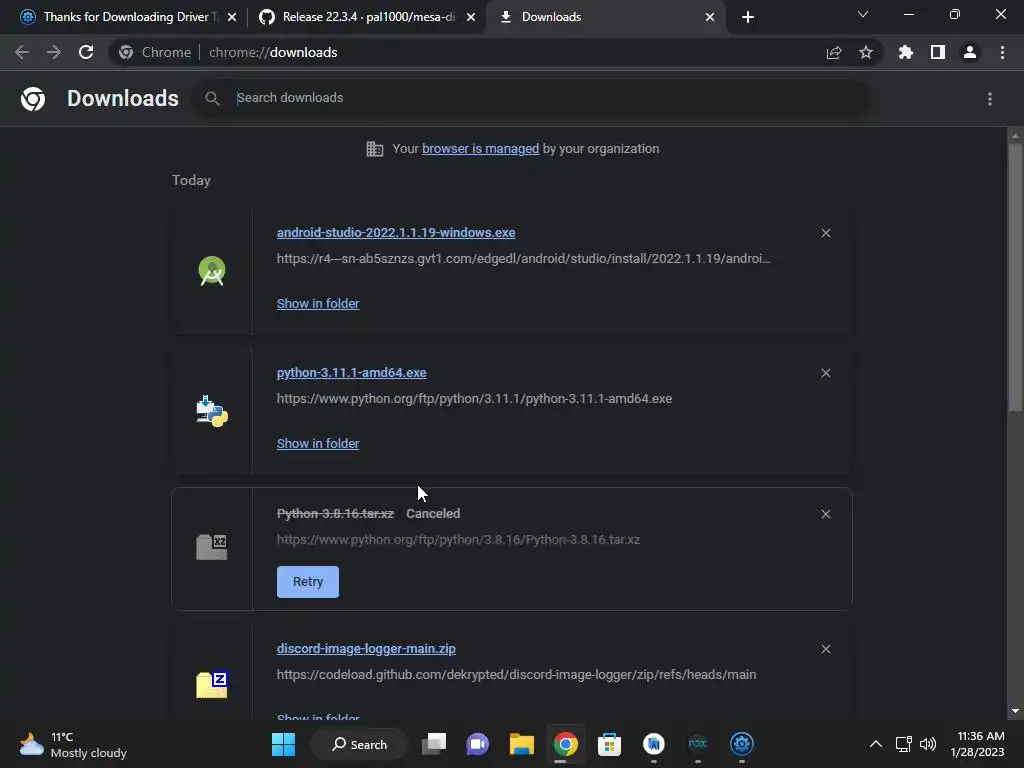Select the Downloads tab
The width and height of the screenshot is (1024, 768).
[x=606, y=17]
